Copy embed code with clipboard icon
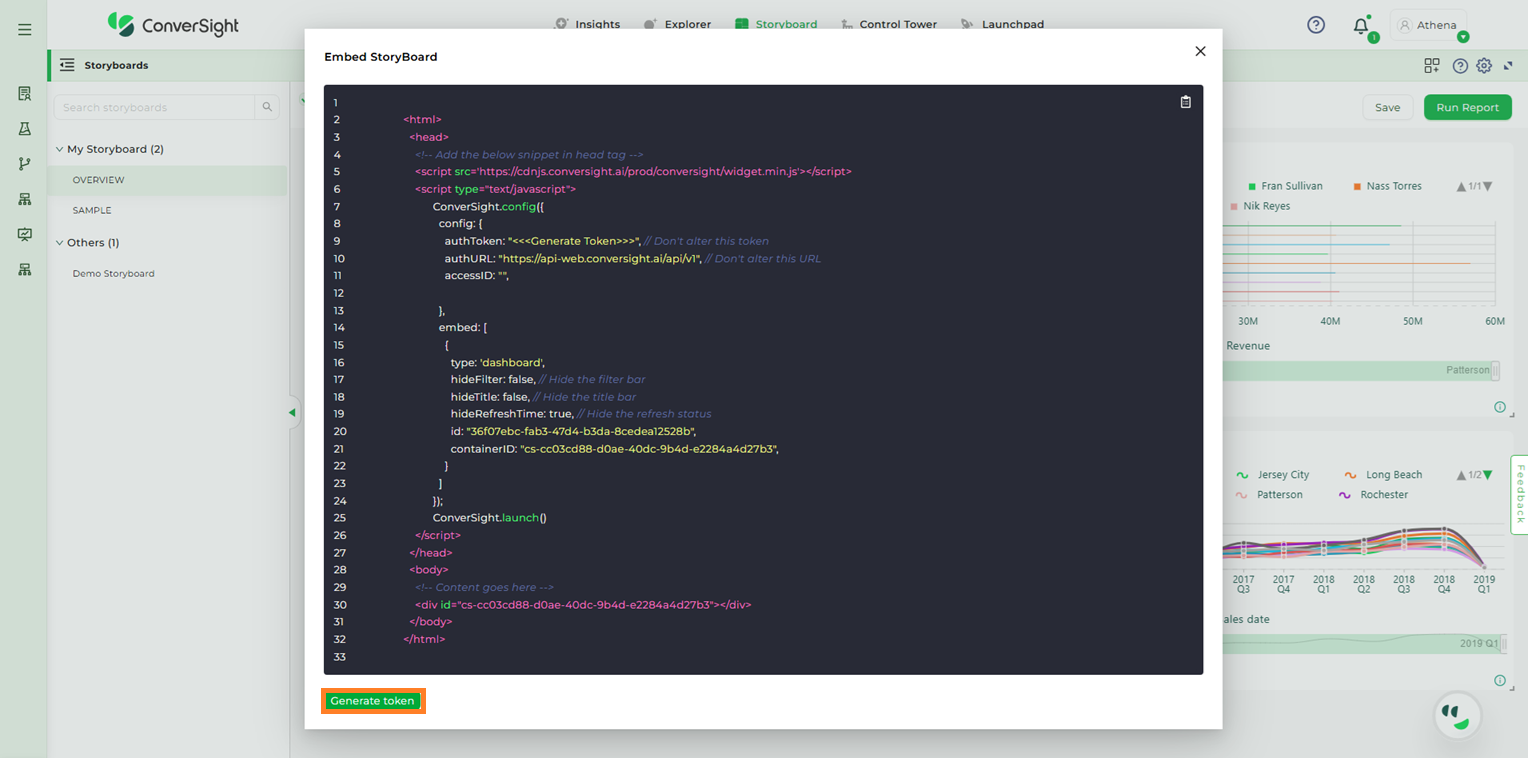The width and height of the screenshot is (1528, 758). [1185, 102]
